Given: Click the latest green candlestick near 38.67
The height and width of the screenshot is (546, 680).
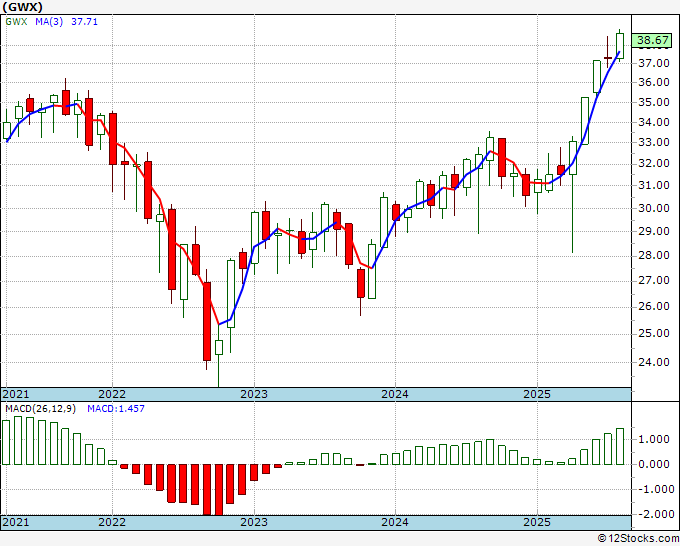Looking at the screenshot, I should pyautogui.click(x=620, y=46).
